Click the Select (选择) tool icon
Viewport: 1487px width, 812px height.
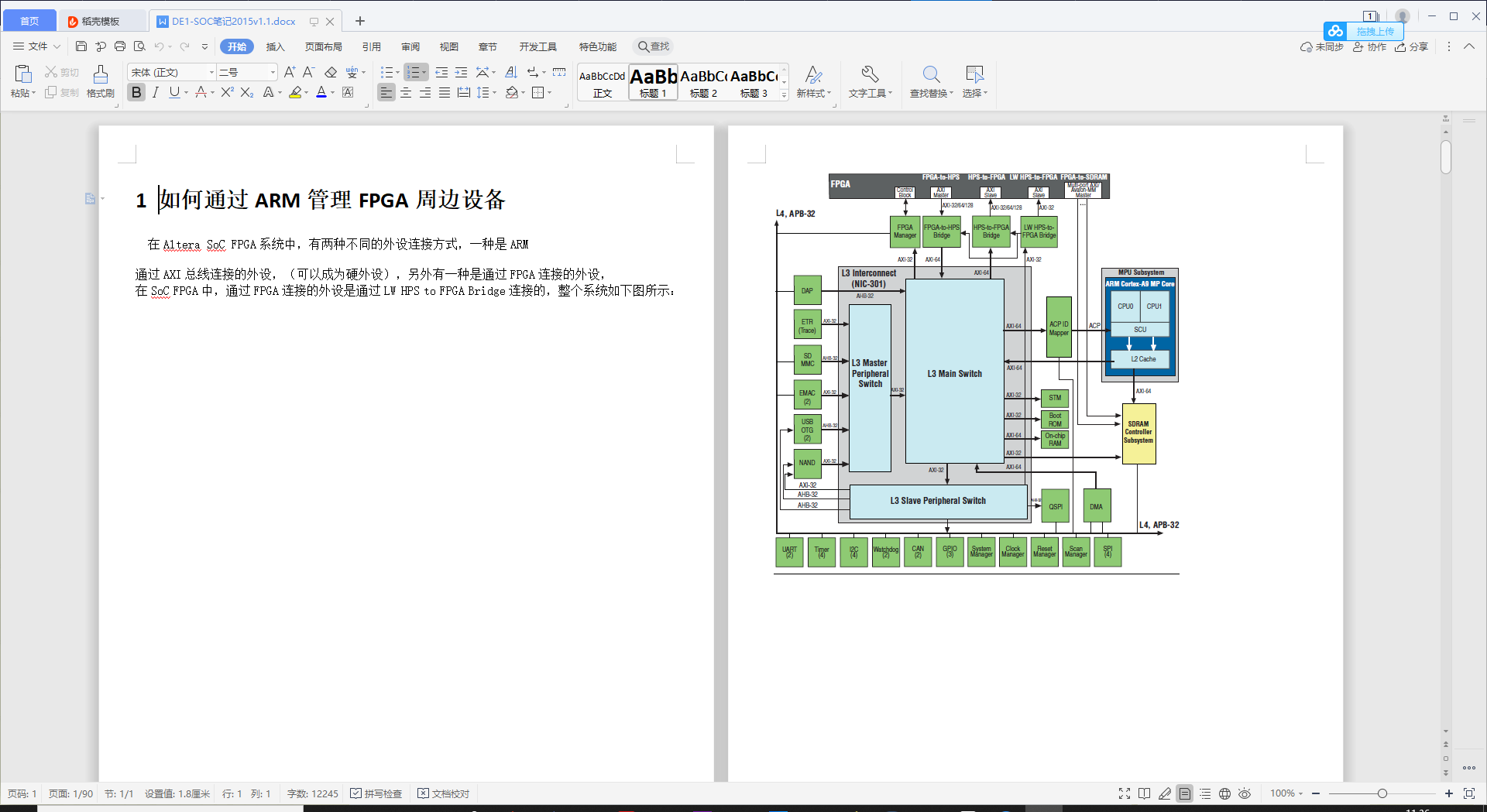(974, 74)
